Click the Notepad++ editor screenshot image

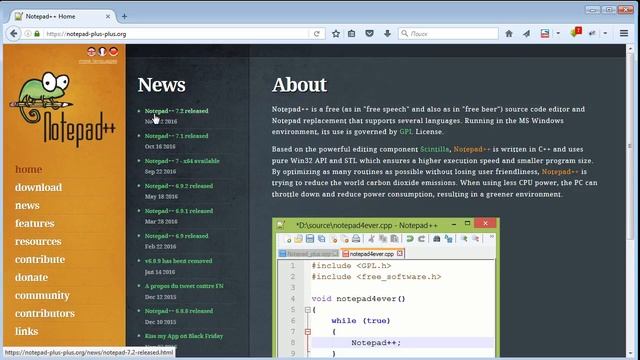386,288
